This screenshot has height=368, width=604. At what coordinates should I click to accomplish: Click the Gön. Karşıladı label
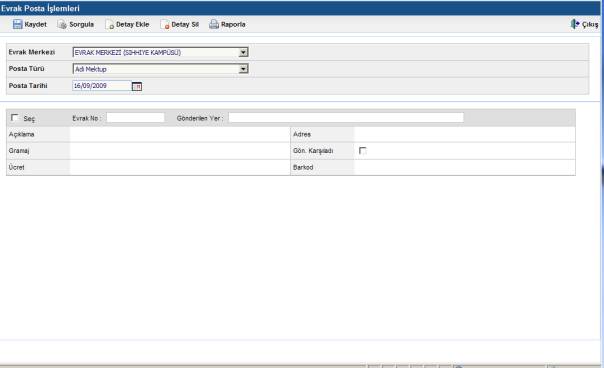[x=313, y=151]
